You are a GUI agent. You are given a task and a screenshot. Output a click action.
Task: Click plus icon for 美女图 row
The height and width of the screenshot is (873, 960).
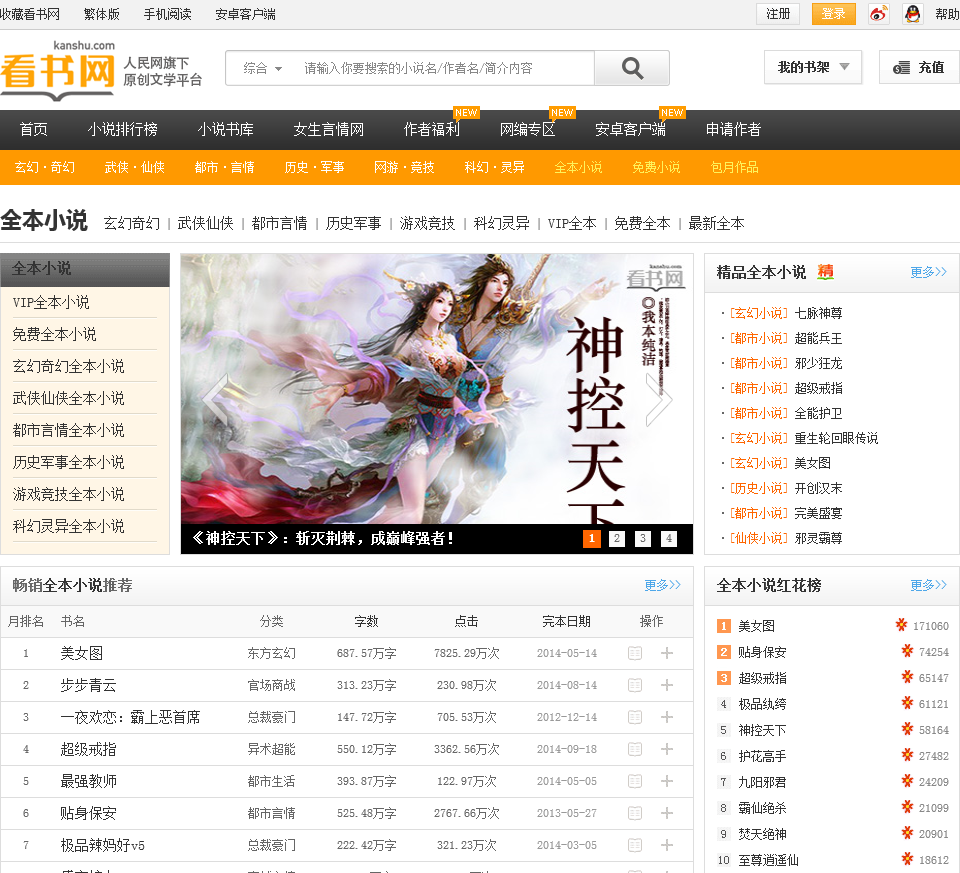pyautogui.click(x=667, y=653)
